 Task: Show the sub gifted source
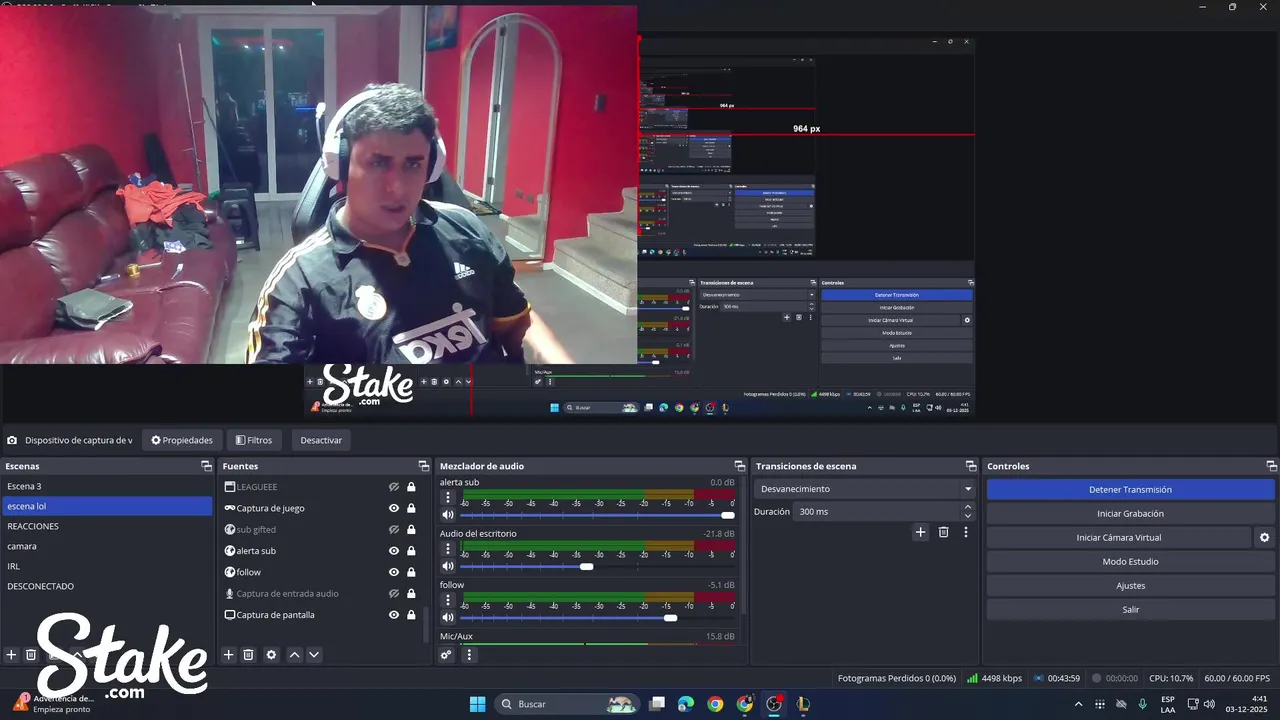point(394,530)
